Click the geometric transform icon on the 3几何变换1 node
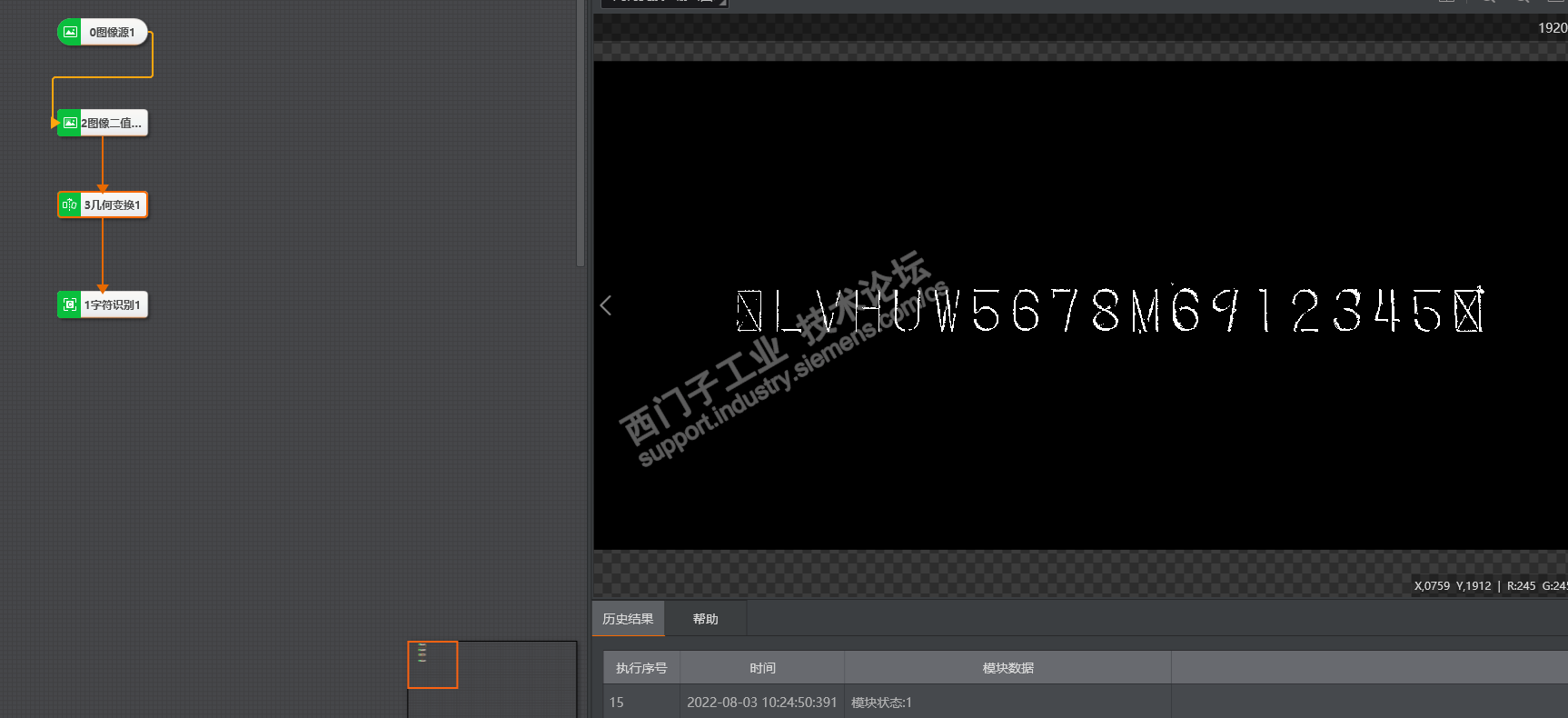Screen dimensions: 1568x718 pos(70,204)
